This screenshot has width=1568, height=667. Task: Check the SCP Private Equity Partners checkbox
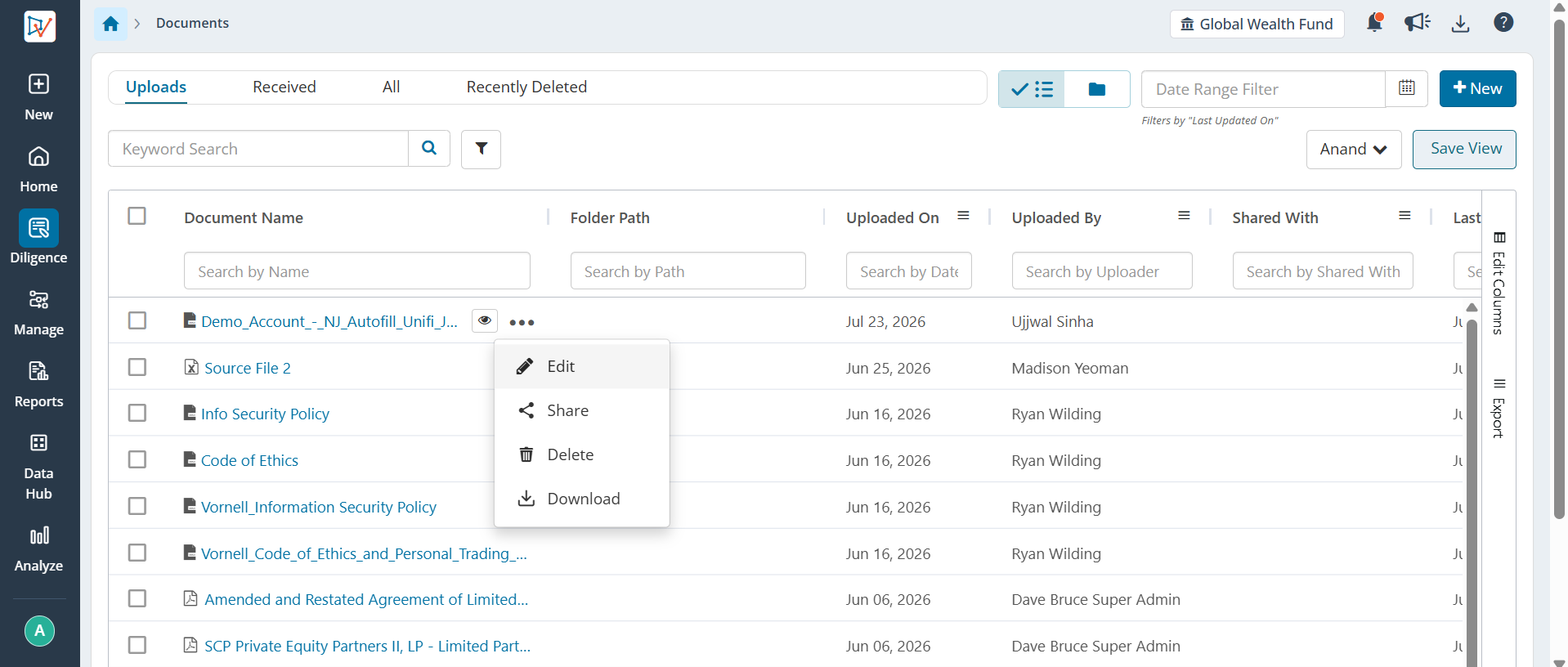click(x=137, y=645)
